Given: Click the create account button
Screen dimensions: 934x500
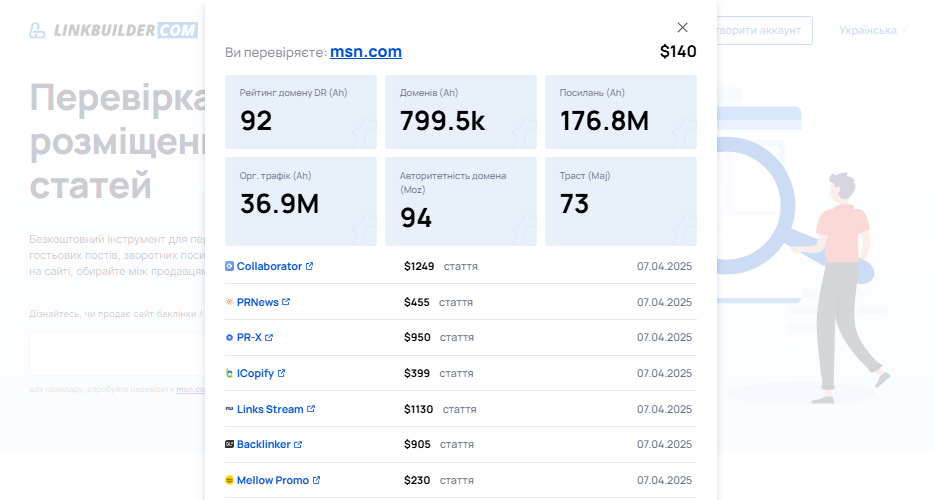Looking at the screenshot, I should click(765, 30).
